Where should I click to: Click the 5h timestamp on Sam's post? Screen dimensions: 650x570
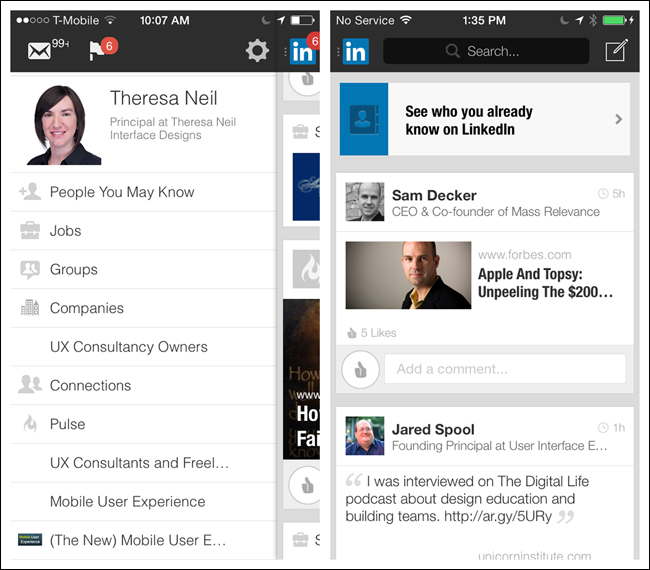(611, 194)
